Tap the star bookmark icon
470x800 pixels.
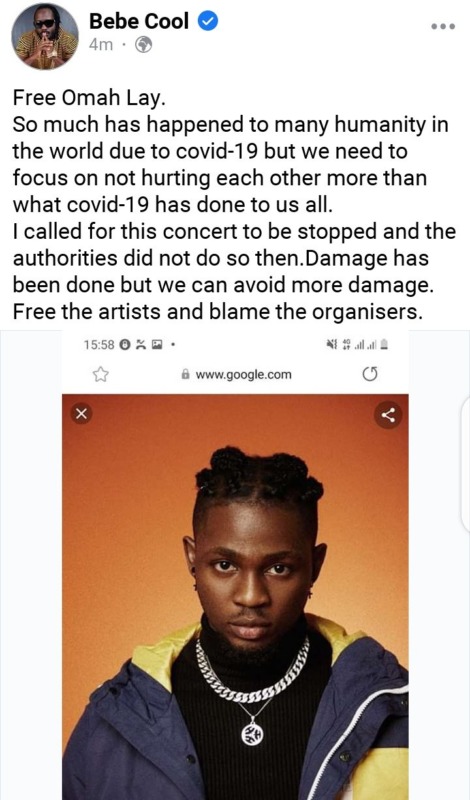point(101,375)
